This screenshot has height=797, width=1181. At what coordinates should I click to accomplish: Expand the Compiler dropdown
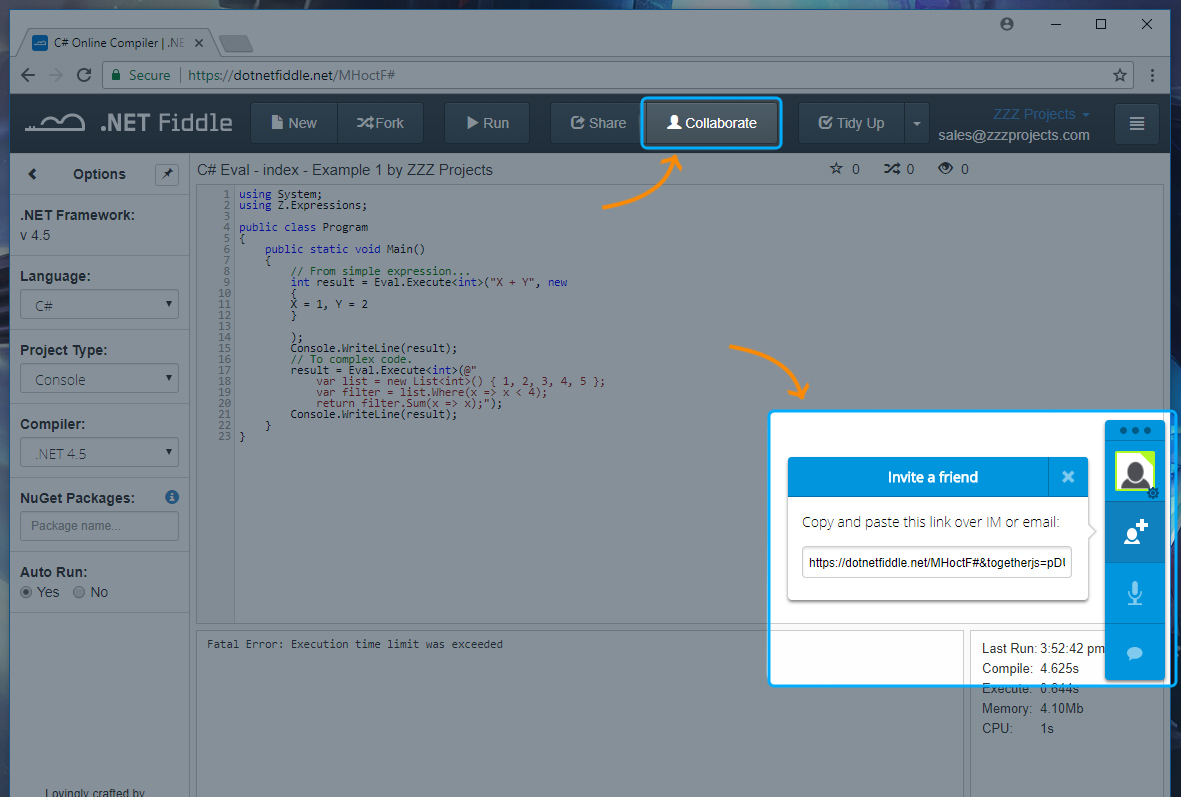click(x=99, y=453)
